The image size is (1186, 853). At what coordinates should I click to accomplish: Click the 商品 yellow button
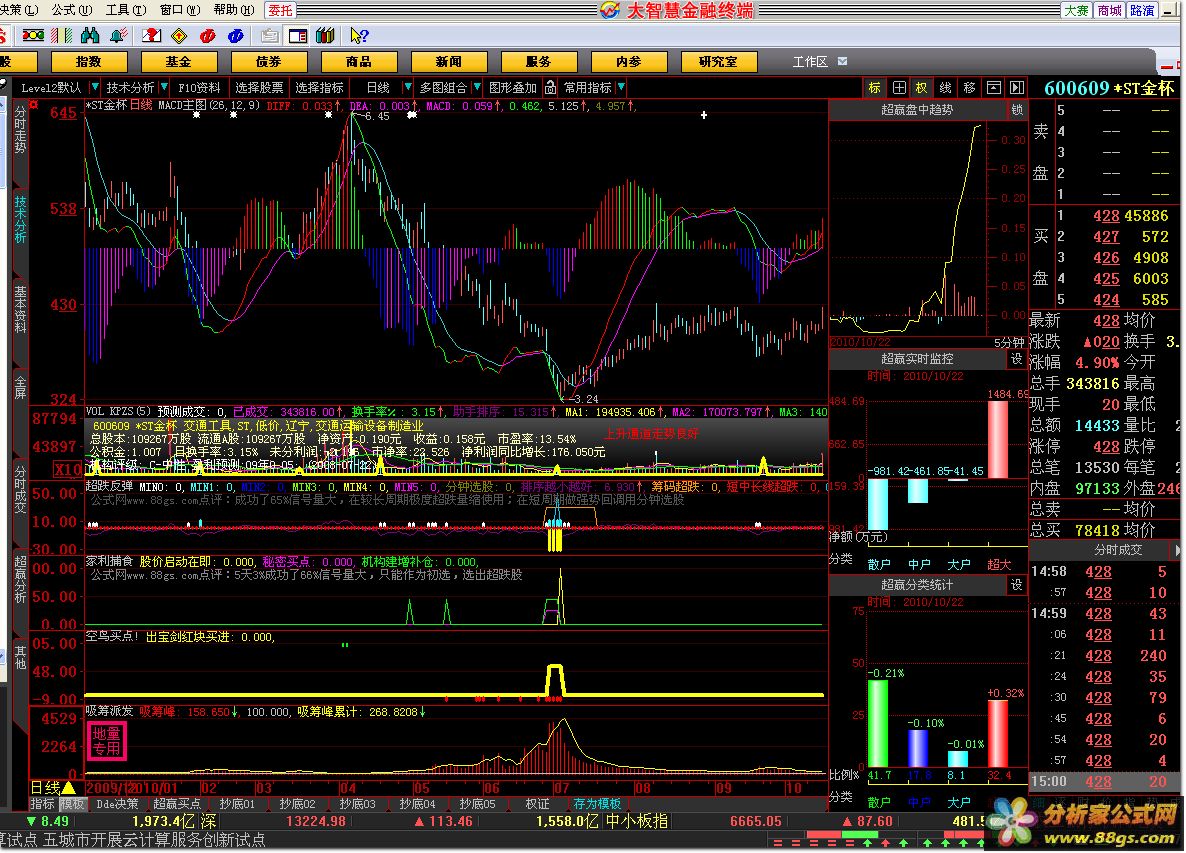click(359, 61)
